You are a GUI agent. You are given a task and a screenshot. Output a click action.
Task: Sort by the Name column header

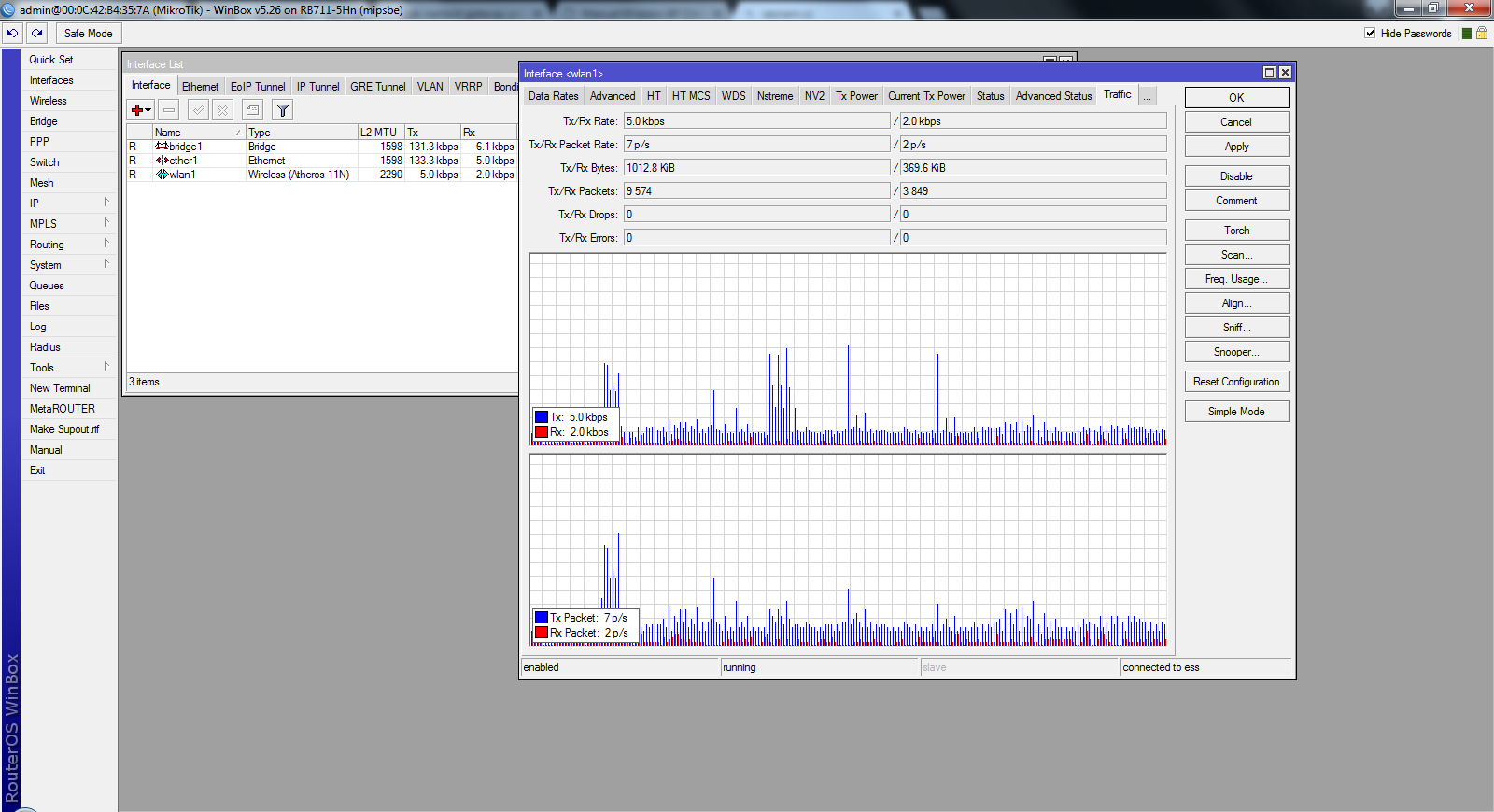click(198, 133)
